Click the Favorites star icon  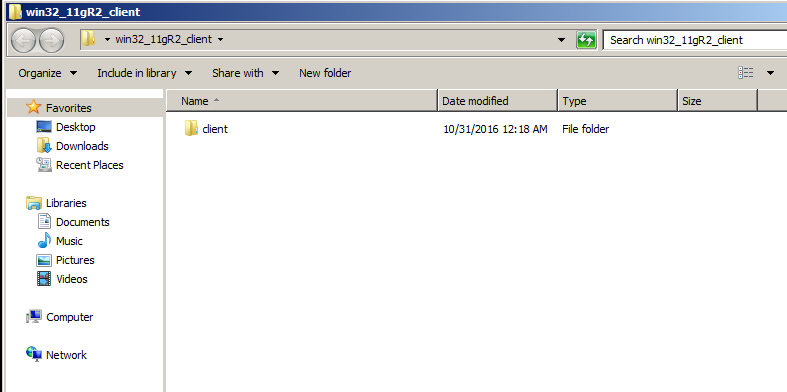tap(34, 107)
